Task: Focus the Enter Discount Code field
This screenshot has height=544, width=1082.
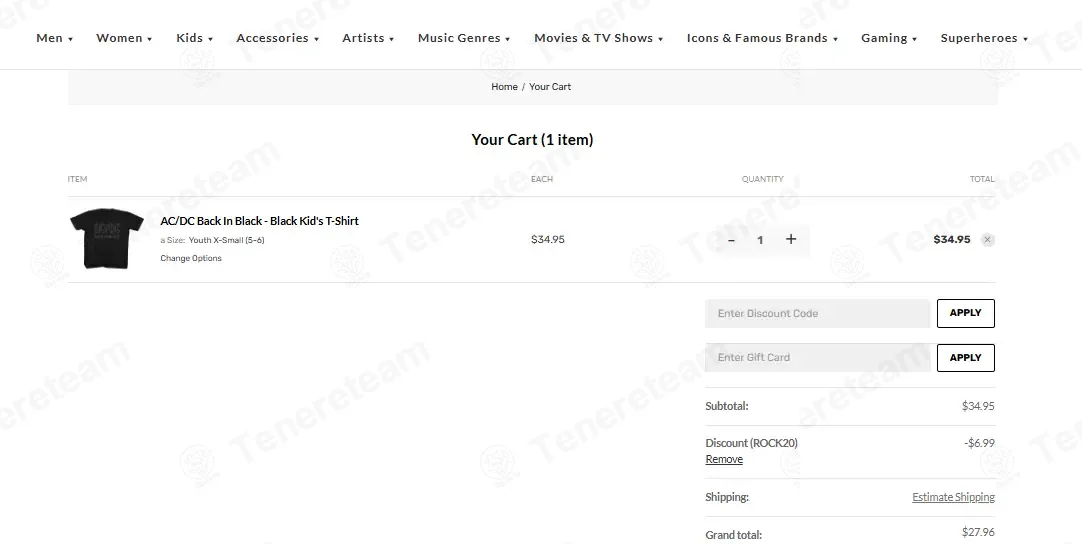Action: pyautogui.click(x=817, y=313)
